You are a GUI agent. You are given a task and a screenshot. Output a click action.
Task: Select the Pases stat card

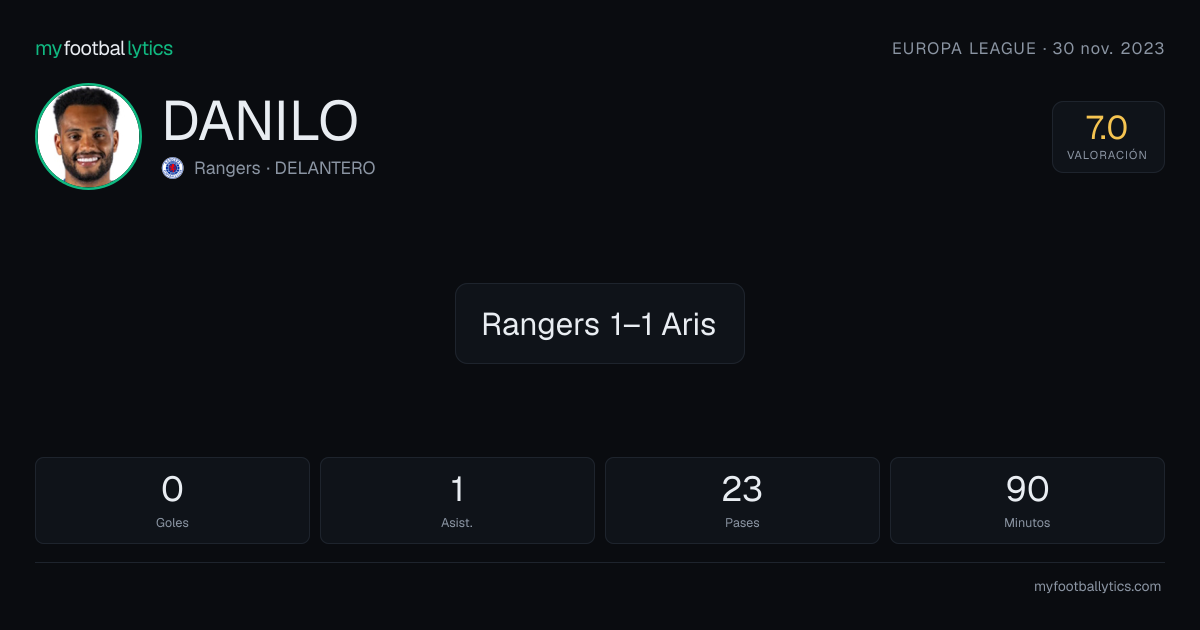click(742, 500)
